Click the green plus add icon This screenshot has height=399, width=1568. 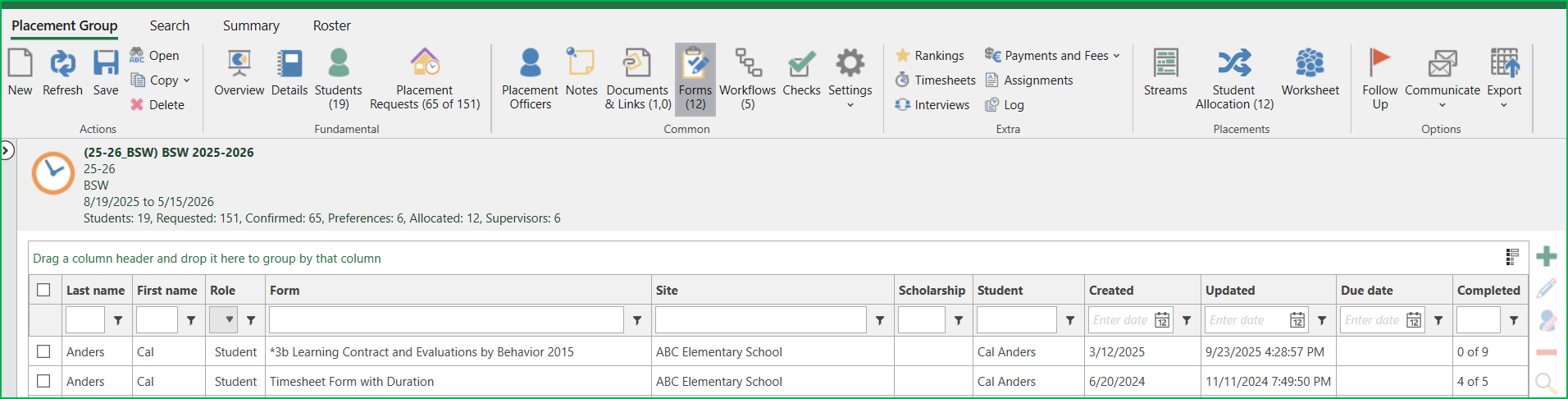[1546, 256]
